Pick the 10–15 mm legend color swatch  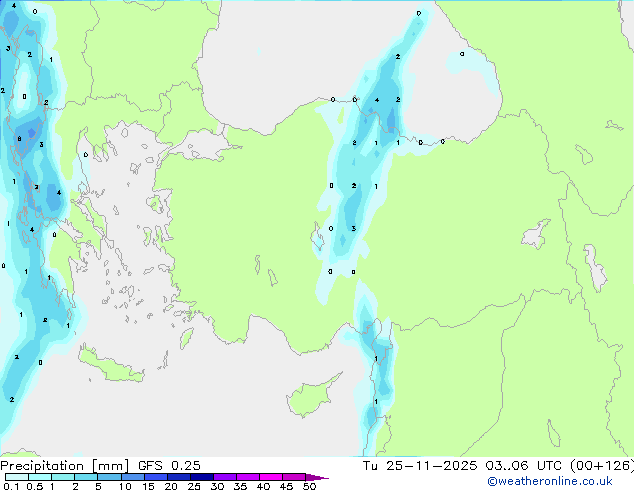[132, 477]
